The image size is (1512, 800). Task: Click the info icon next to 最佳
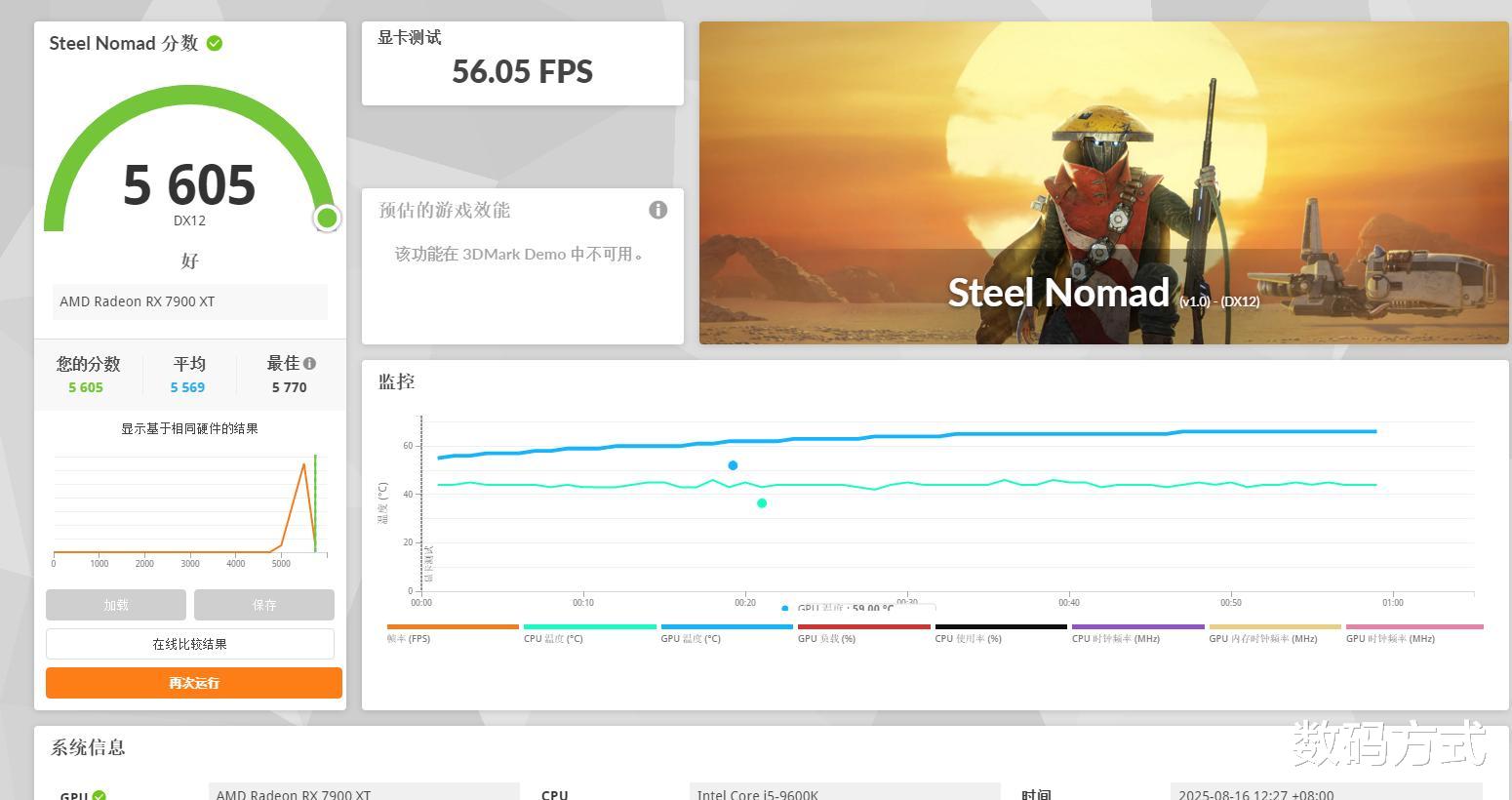coord(309,363)
